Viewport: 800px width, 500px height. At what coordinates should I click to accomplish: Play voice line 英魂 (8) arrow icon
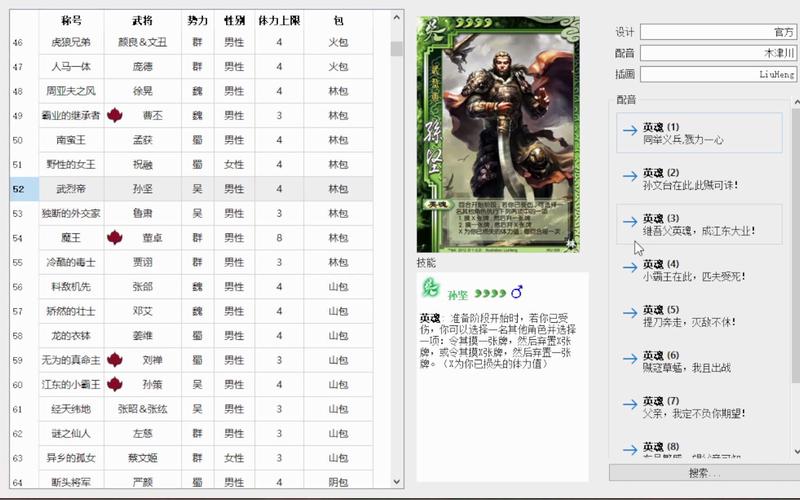click(x=630, y=449)
